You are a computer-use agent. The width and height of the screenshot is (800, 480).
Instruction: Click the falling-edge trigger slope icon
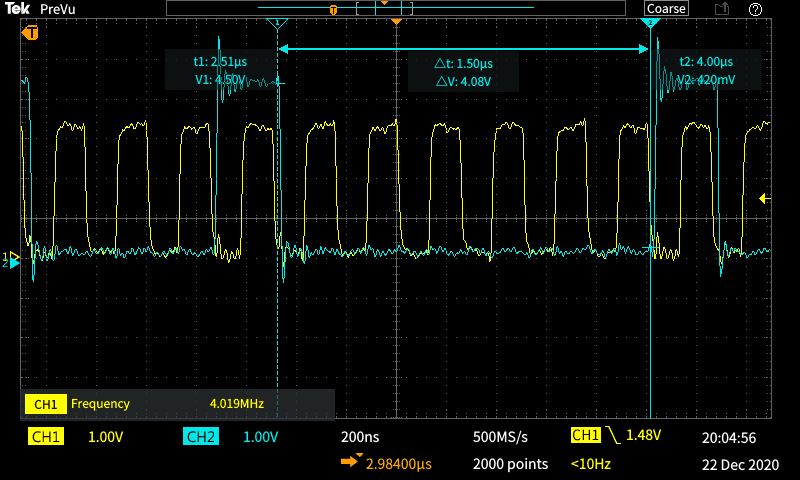(x=613, y=436)
